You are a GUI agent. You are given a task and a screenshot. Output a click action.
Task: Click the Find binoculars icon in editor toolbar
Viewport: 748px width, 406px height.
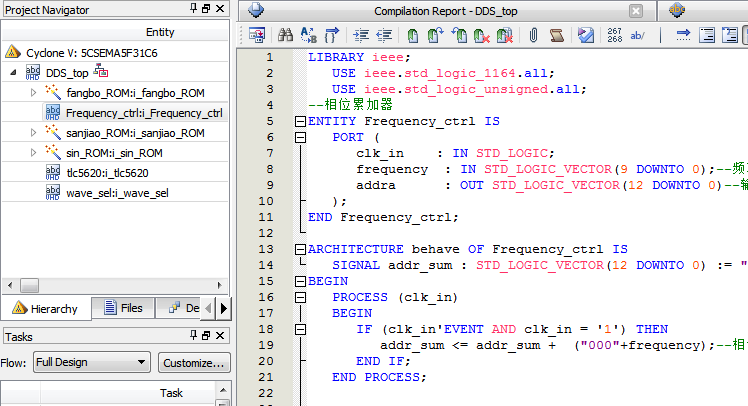click(x=285, y=36)
